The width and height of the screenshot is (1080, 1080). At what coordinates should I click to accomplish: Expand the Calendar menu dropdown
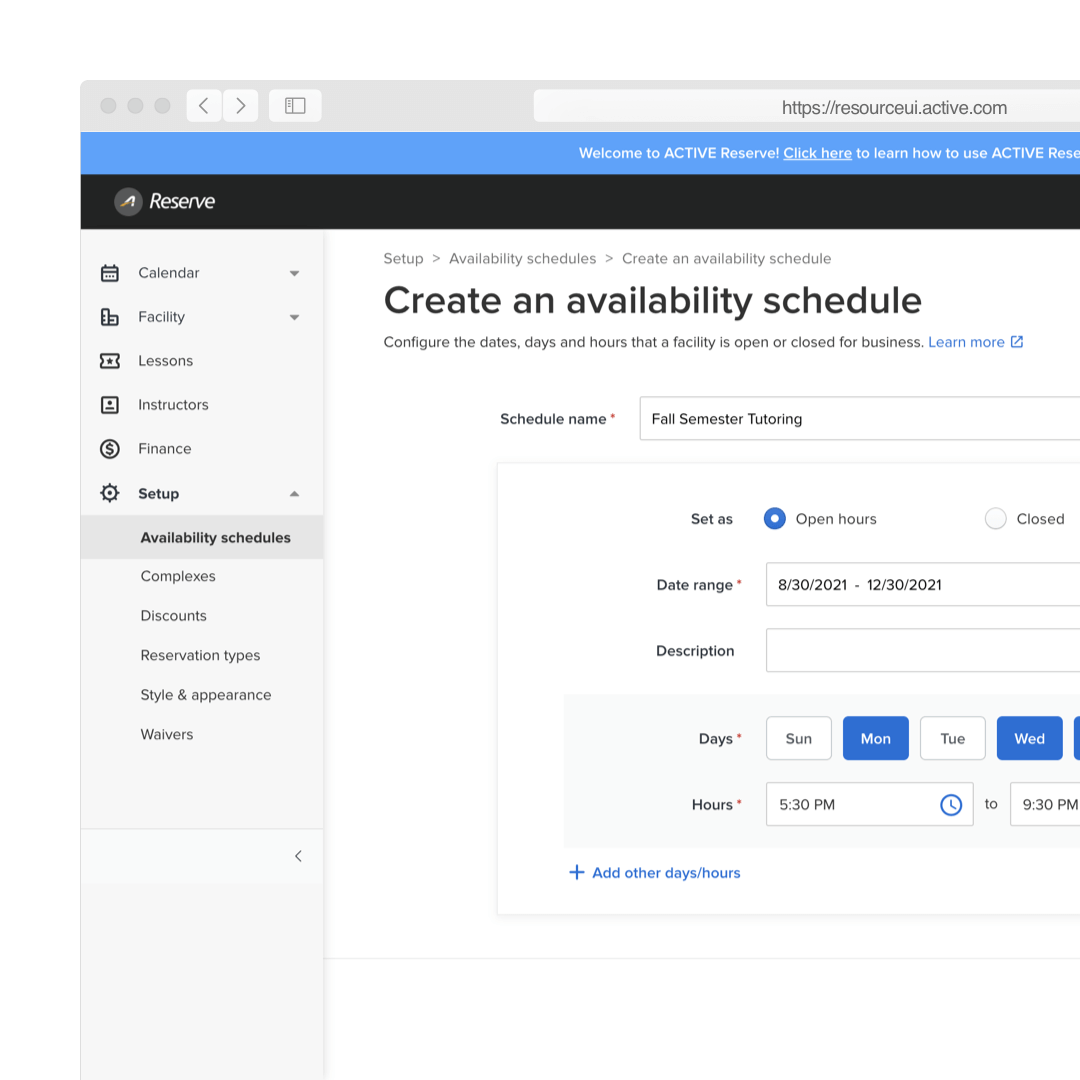click(x=294, y=272)
